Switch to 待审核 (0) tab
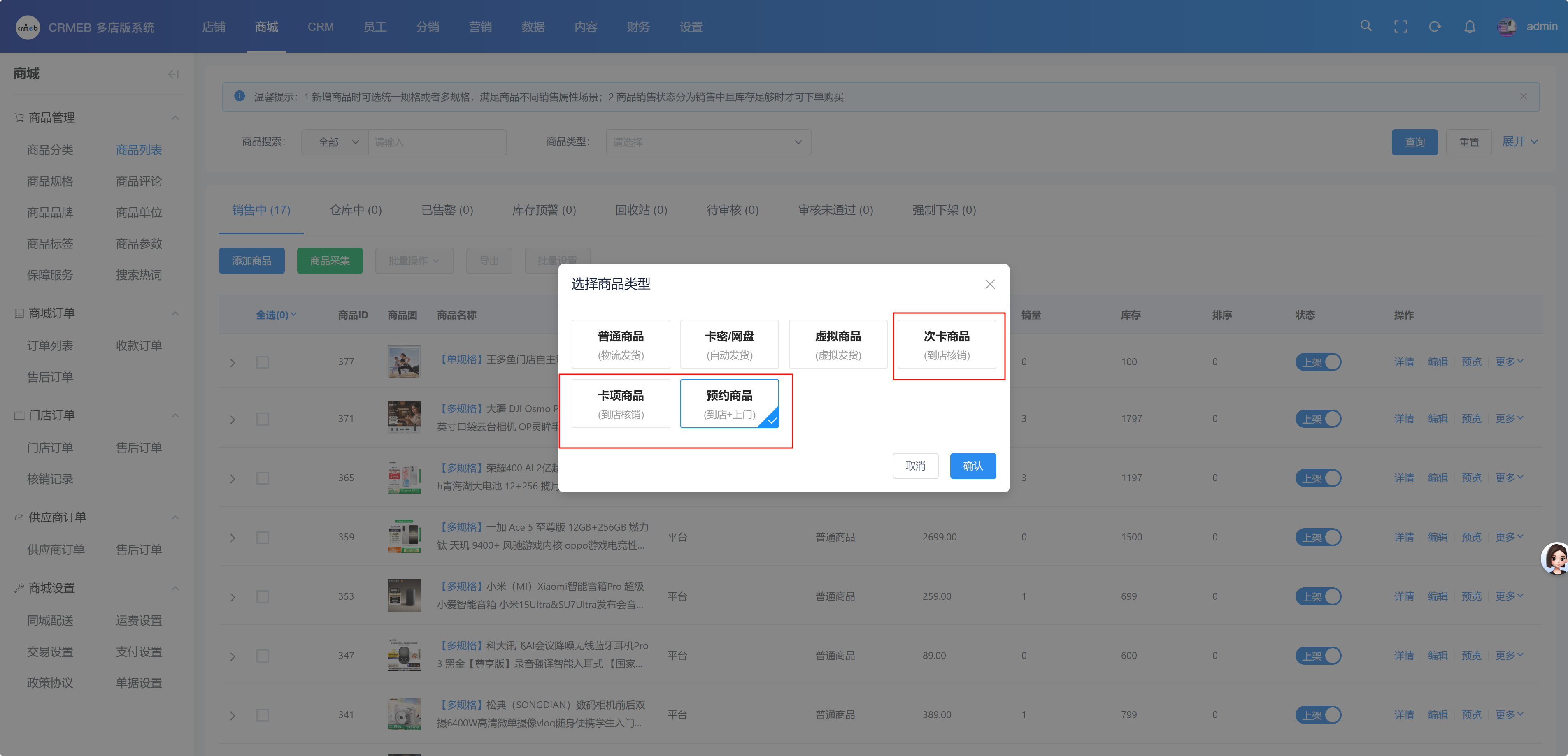The width and height of the screenshot is (1568, 756). [x=732, y=210]
